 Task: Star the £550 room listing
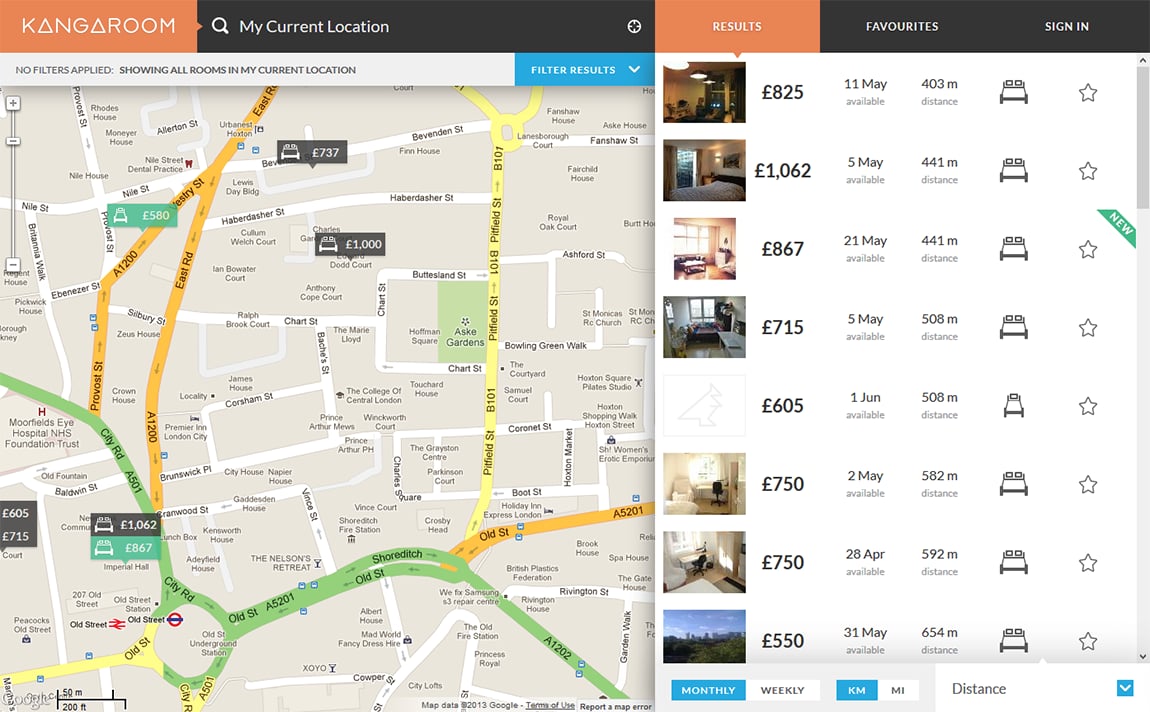tap(1088, 640)
